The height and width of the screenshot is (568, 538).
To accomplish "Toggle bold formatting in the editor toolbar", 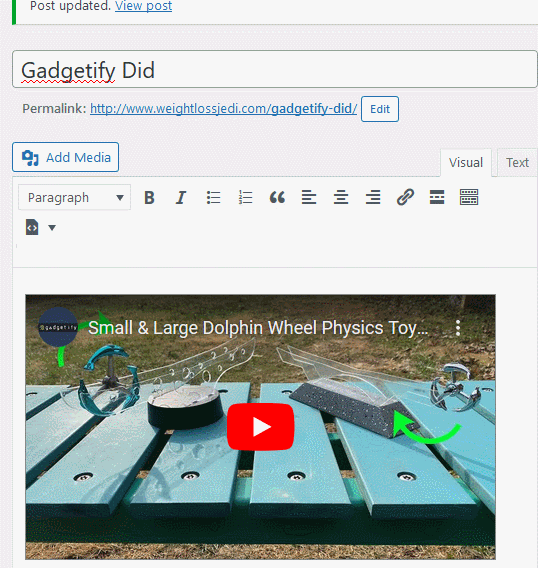I will [x=149, y=197].
